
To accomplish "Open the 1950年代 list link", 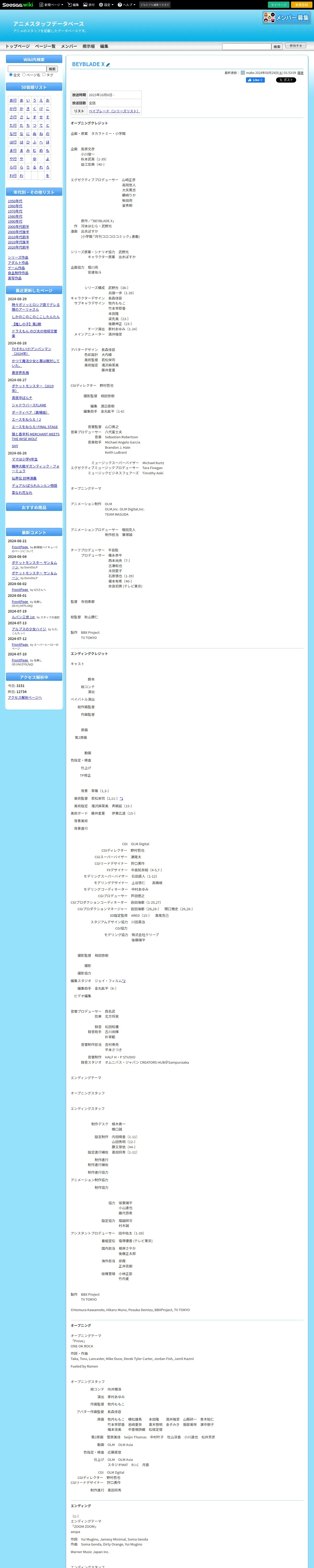I will point(15,201).
